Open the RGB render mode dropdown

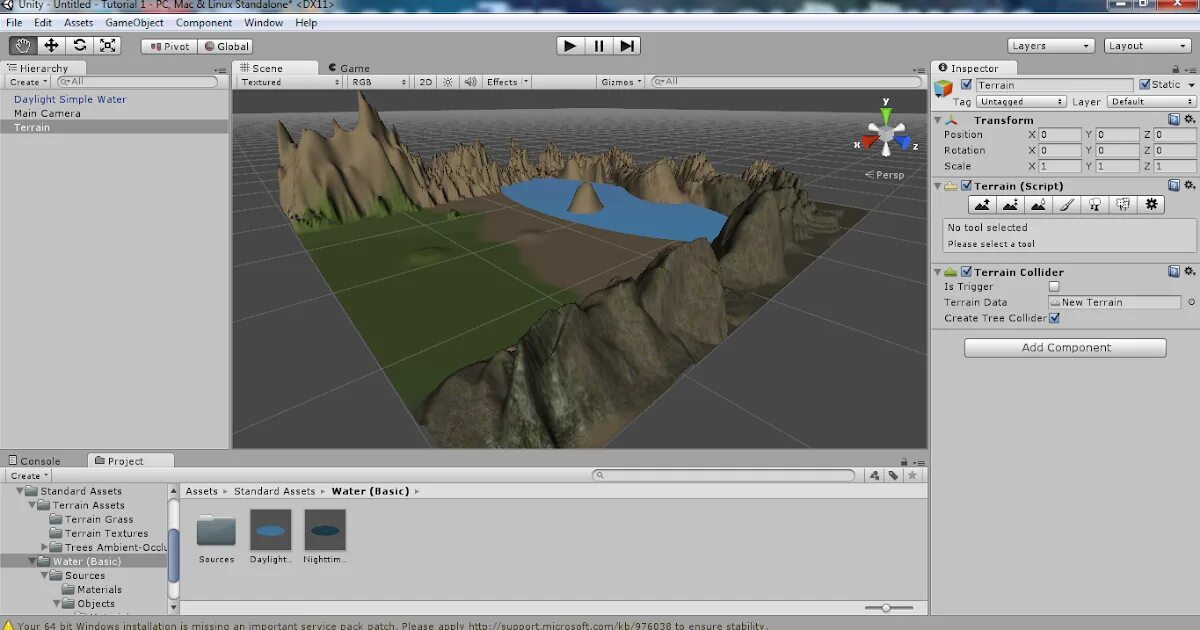click(x=378, y=82)
